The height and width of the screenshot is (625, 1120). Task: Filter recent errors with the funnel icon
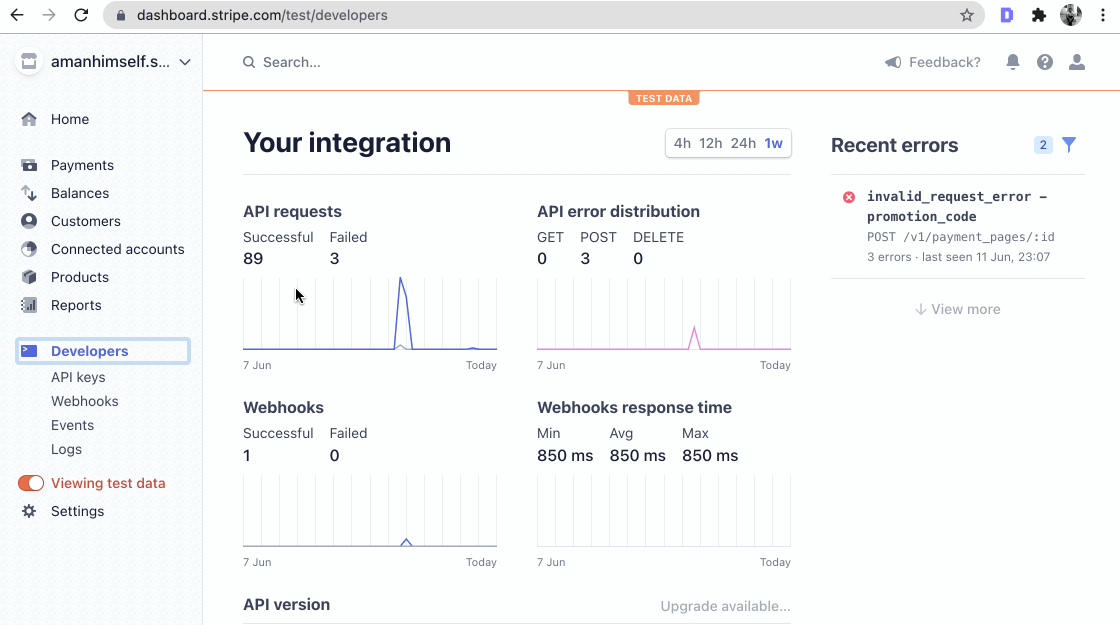1069,145
